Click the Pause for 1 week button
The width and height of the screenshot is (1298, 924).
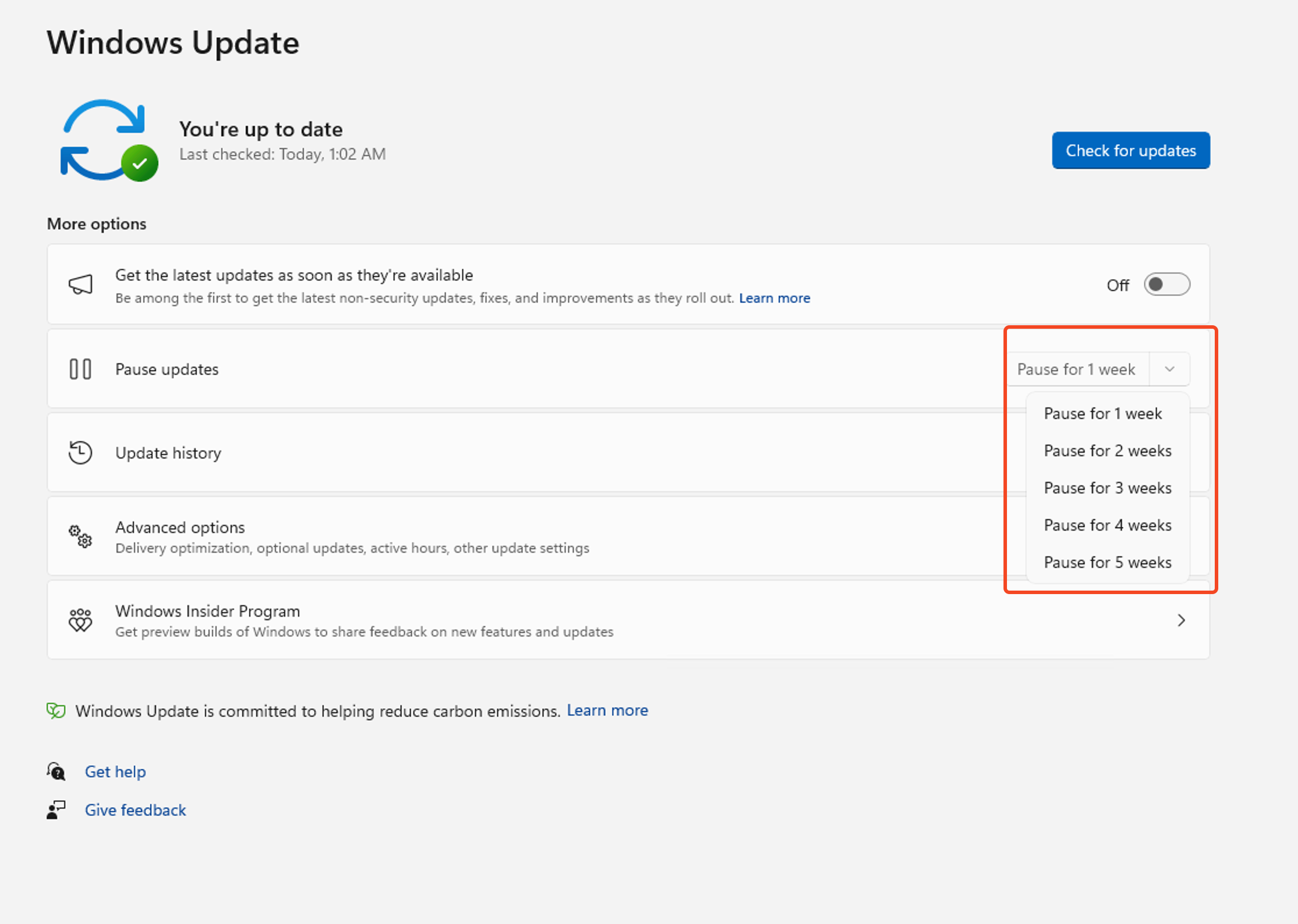[x=1076, y=369]
